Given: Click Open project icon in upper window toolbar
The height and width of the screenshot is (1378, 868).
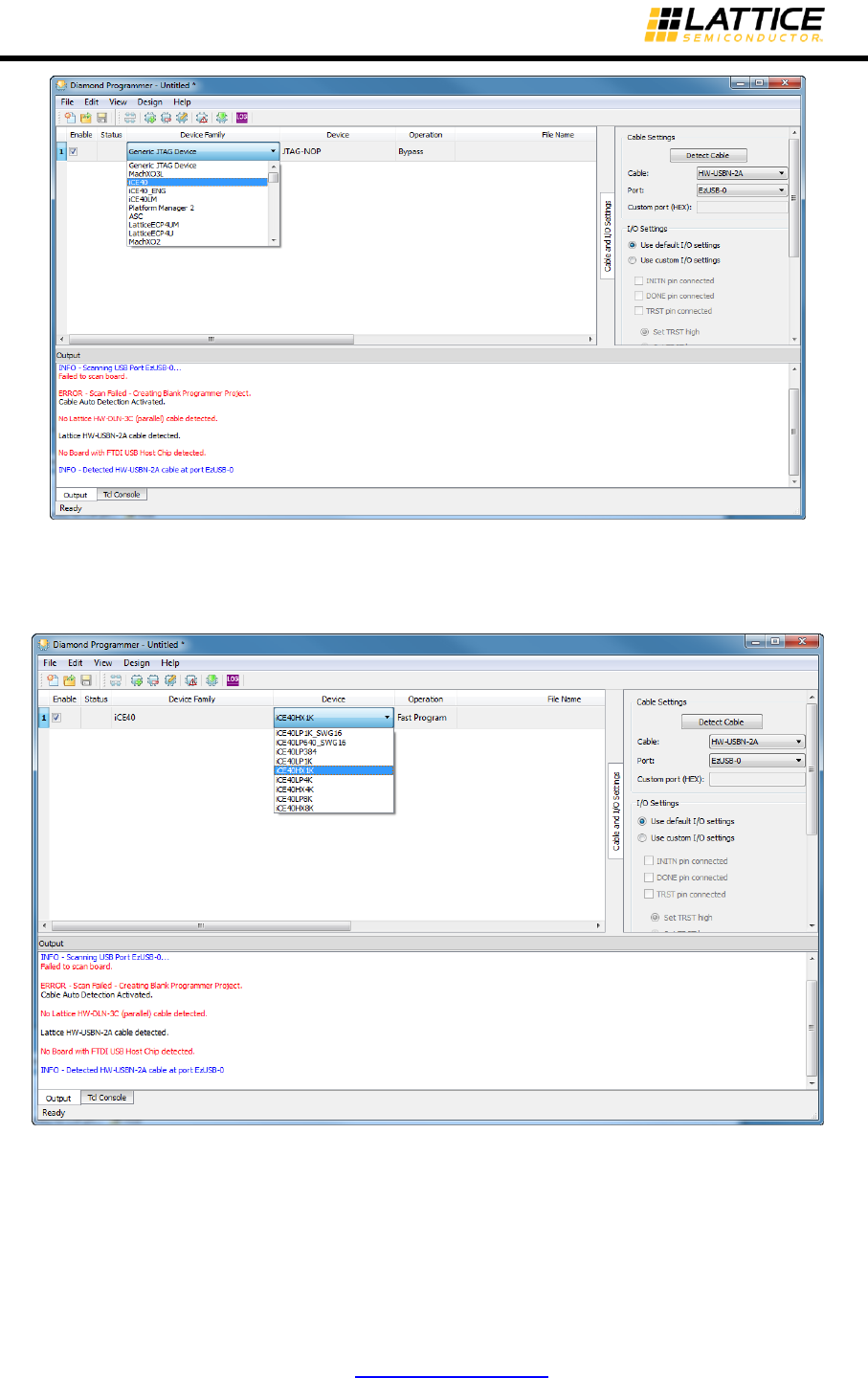Looking at the screenshot, I should coord(86,118).
